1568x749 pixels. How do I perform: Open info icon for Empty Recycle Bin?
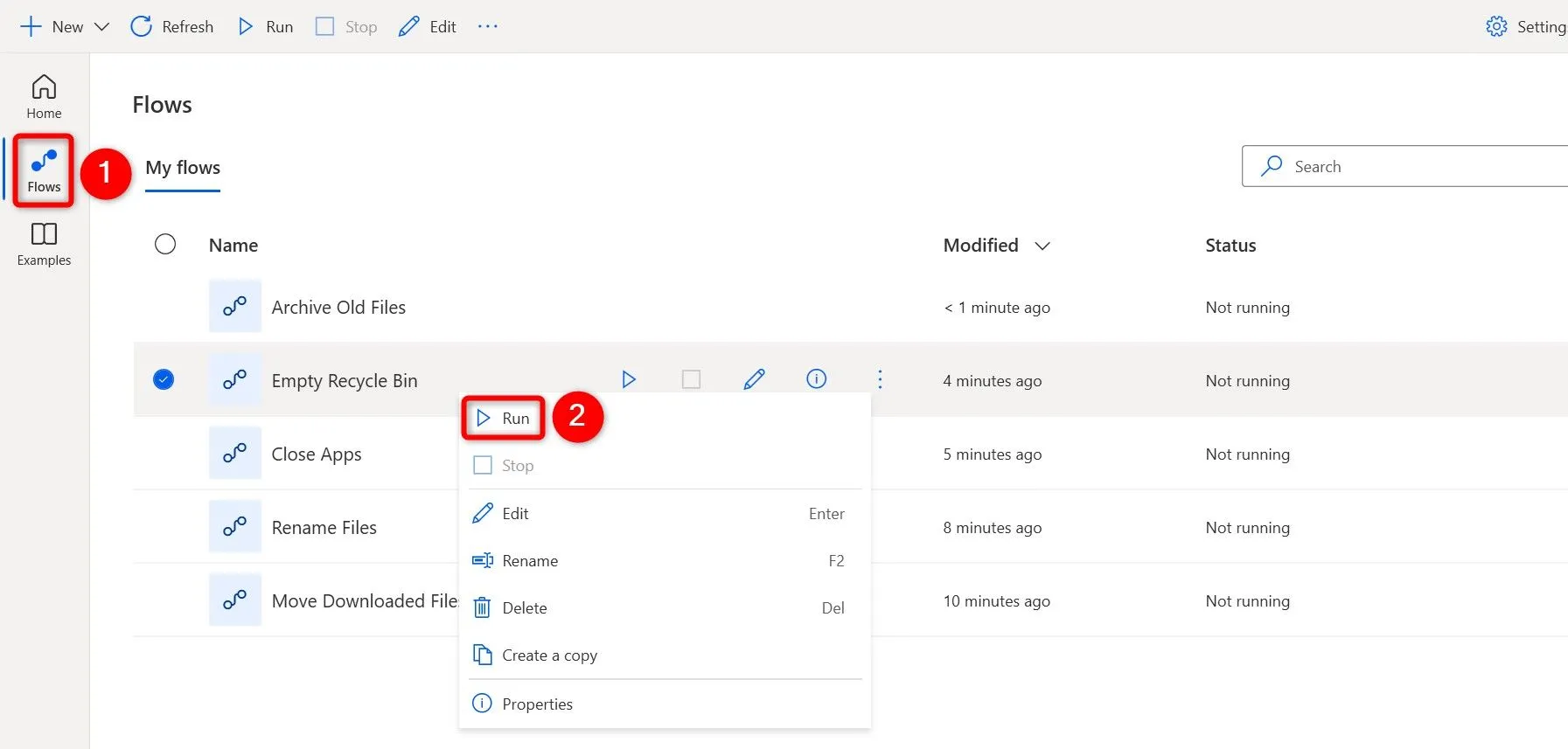[816, 379]
